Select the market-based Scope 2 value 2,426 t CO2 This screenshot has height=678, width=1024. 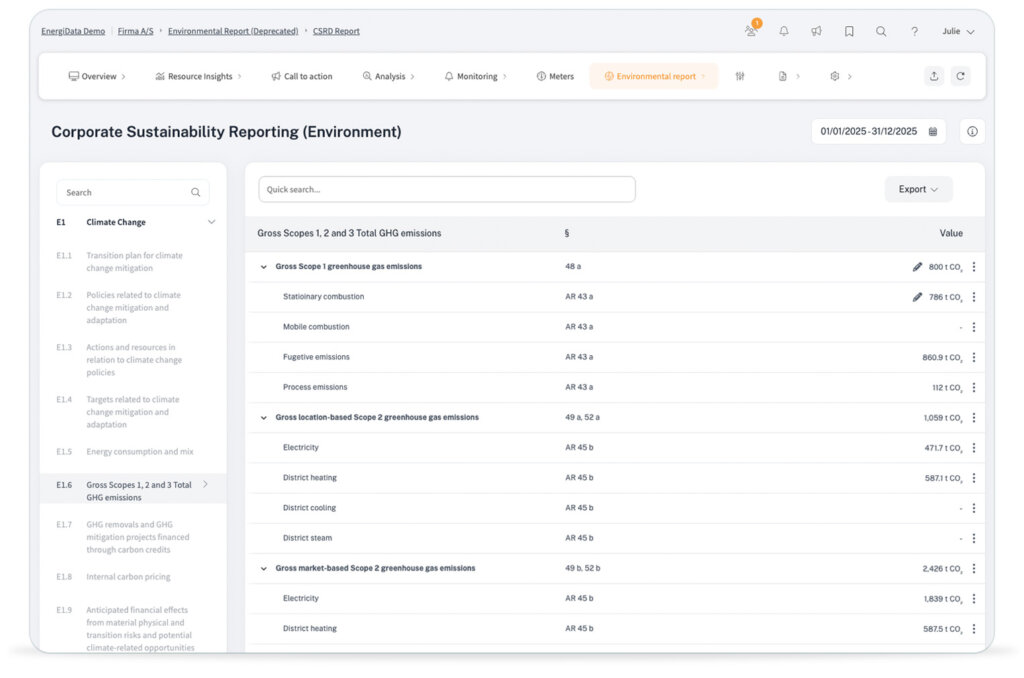point(942,568)
